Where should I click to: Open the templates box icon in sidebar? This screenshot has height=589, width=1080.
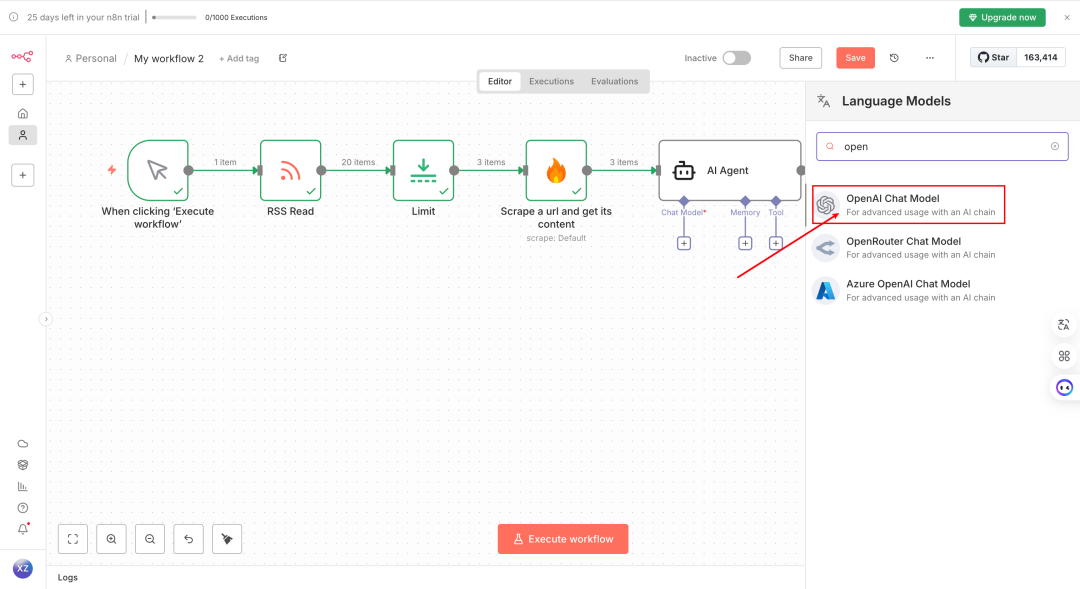pos(23,465)
